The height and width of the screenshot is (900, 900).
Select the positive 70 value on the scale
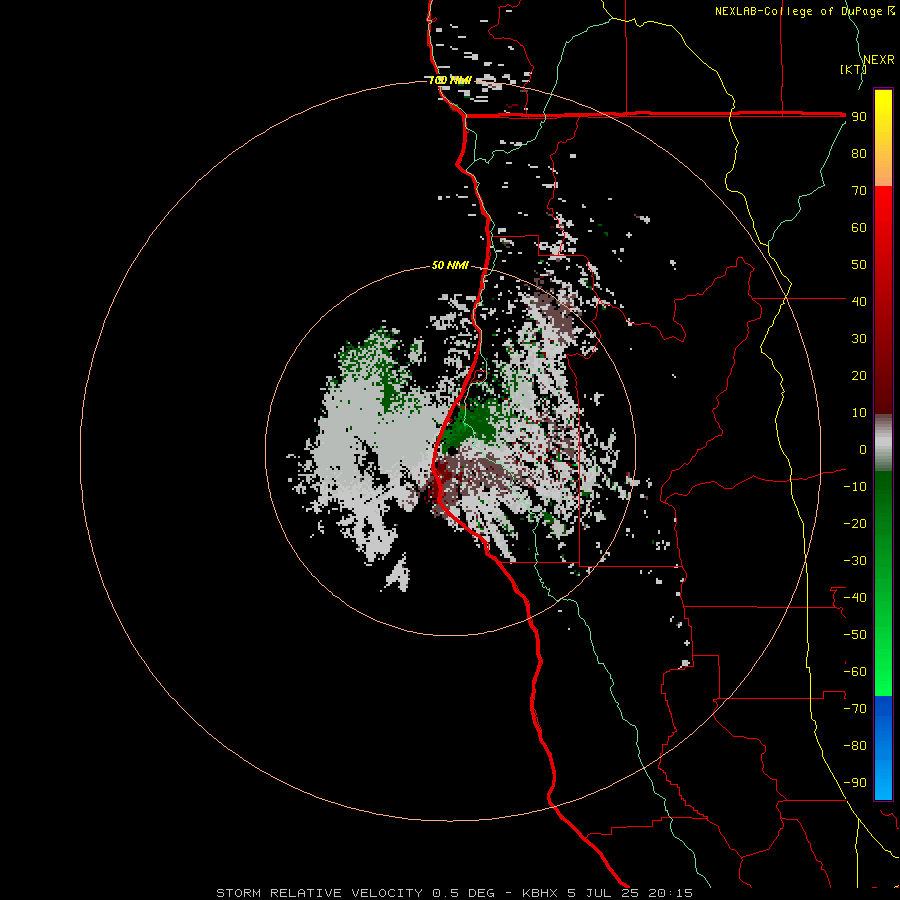click(859, 191)
